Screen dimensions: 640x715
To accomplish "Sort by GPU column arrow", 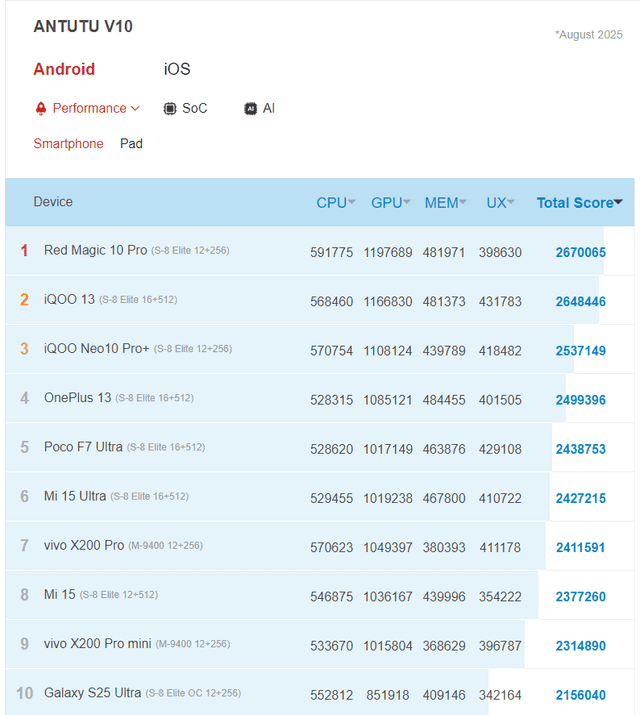I will pyautogui.click(x=407, y=203).
